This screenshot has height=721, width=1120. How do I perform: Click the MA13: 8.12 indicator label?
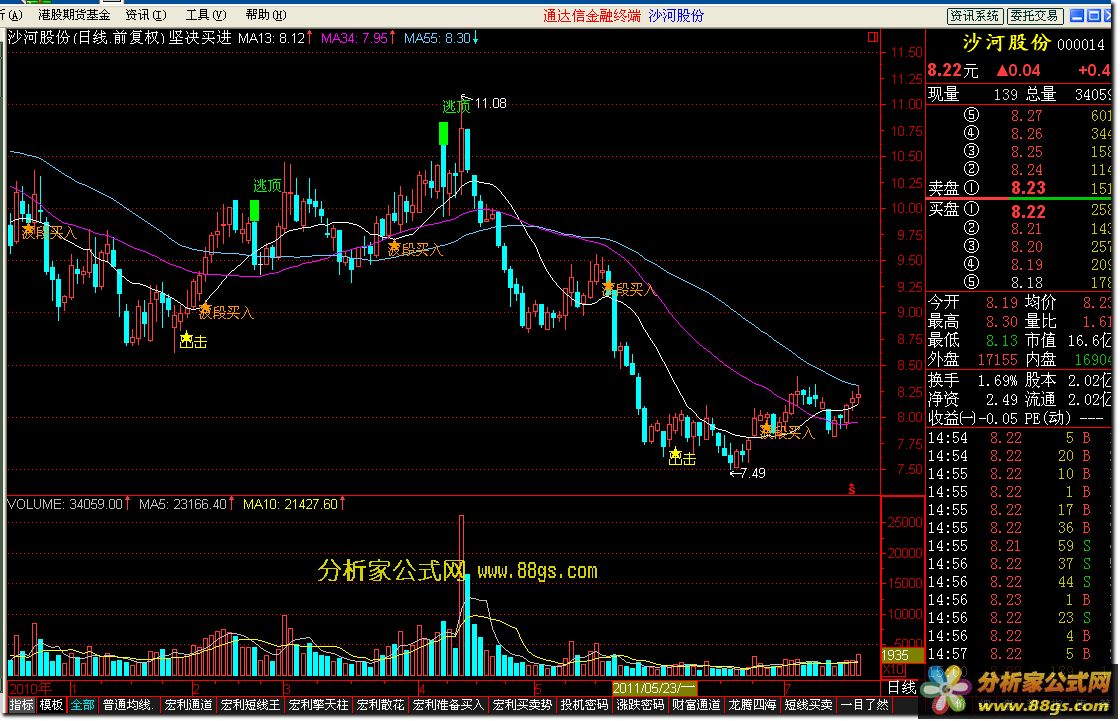[x=271, y=38]
